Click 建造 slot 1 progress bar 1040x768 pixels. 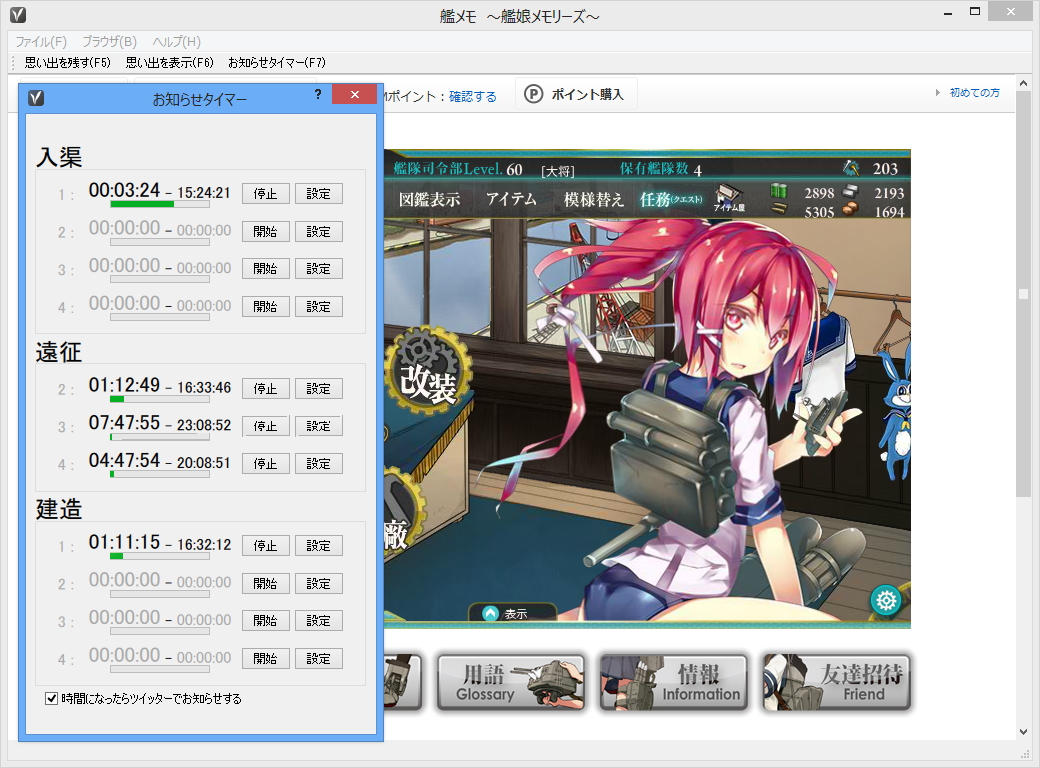(x=160, y=556)
